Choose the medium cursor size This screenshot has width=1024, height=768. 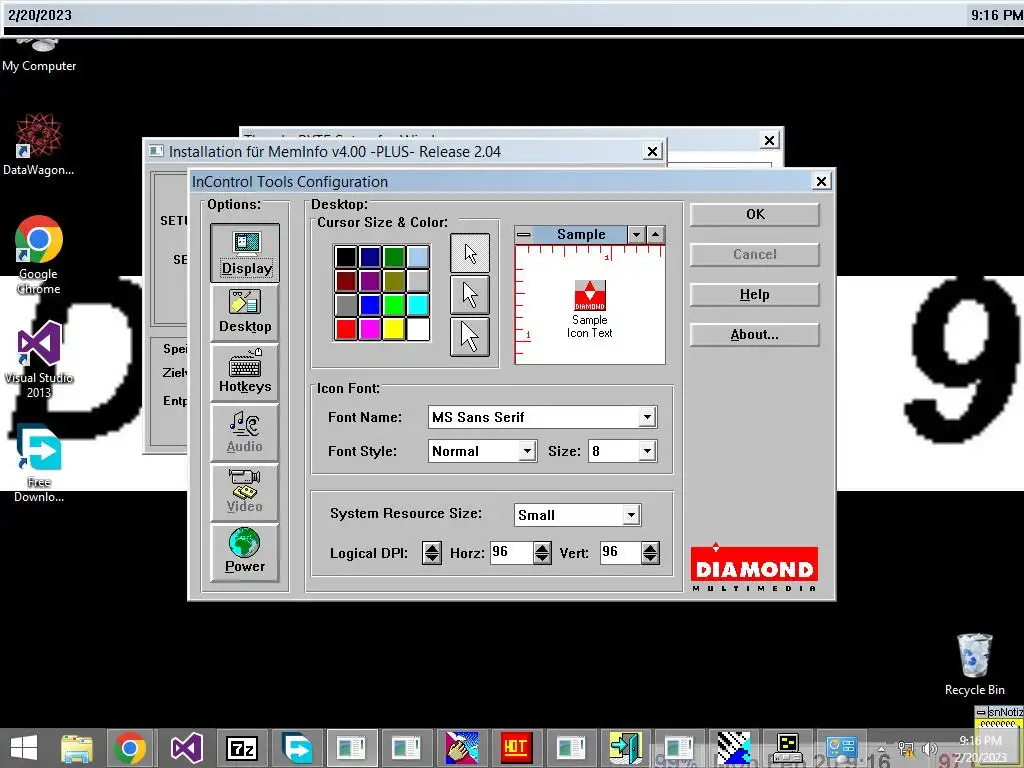(470, 295)
